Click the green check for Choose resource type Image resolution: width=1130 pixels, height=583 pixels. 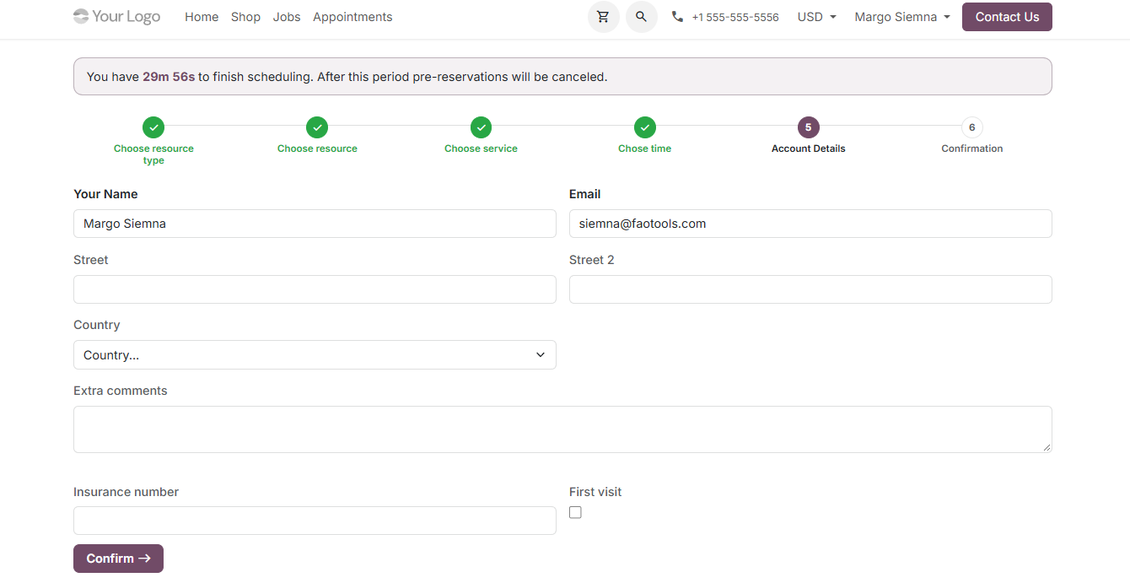(x=154, y=128)
